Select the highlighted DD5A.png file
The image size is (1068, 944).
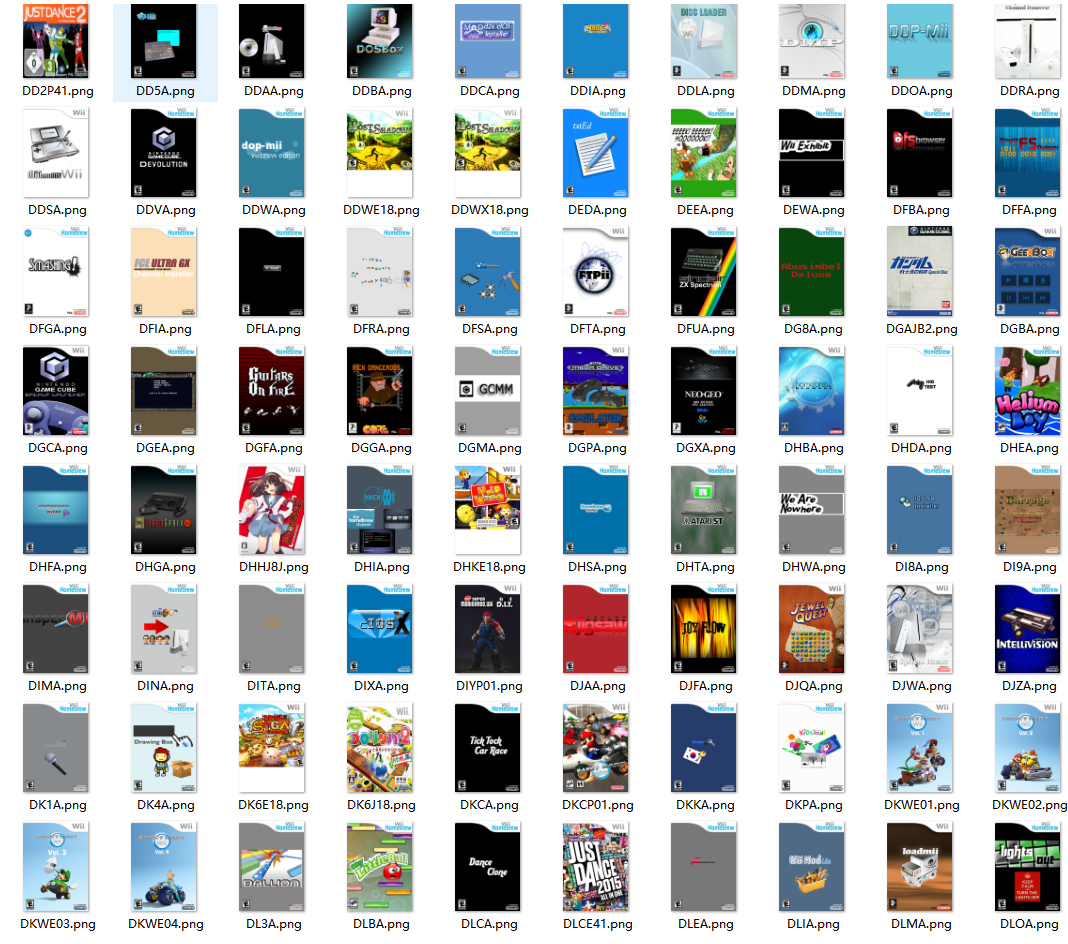[164, 42]
